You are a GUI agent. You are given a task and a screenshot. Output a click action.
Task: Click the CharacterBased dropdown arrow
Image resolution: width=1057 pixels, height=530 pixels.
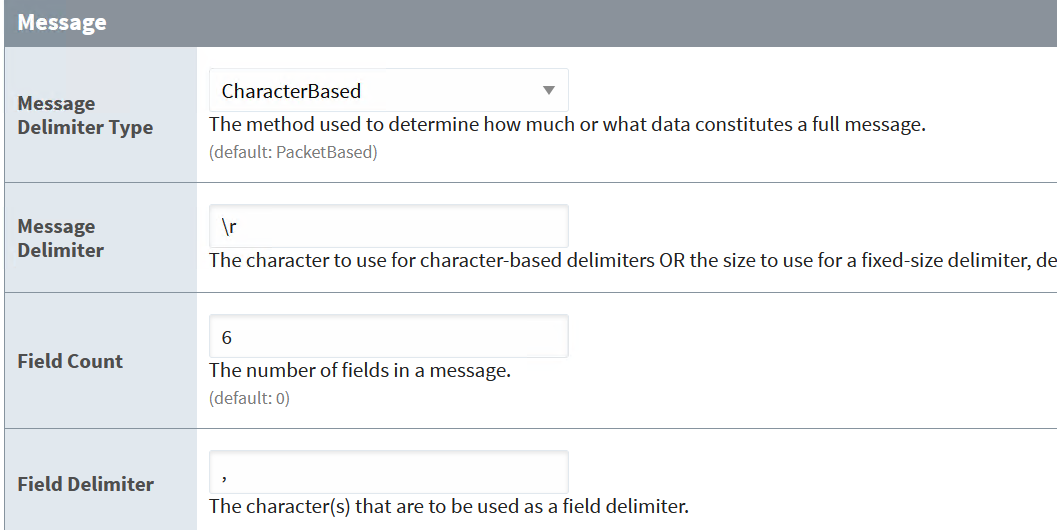(548, 91)
